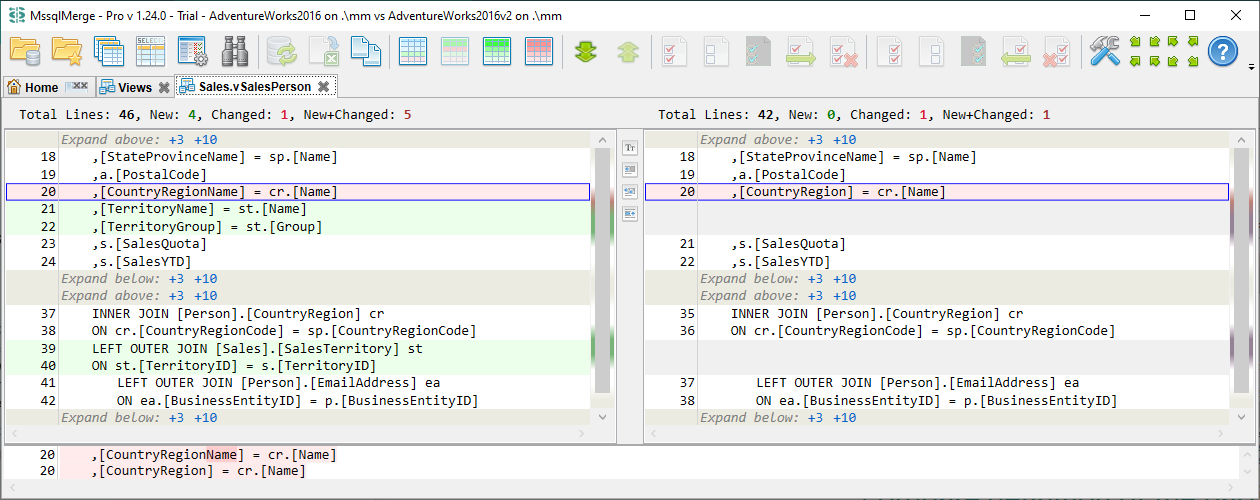
Task: Select right line 36 ON cr.[CountryRegionCode]
Action: click(937, 331)
